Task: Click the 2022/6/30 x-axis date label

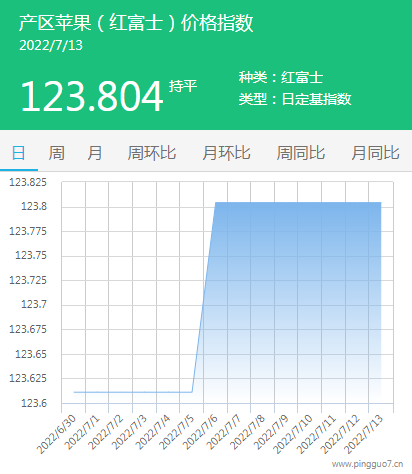Action: (57, 434)
